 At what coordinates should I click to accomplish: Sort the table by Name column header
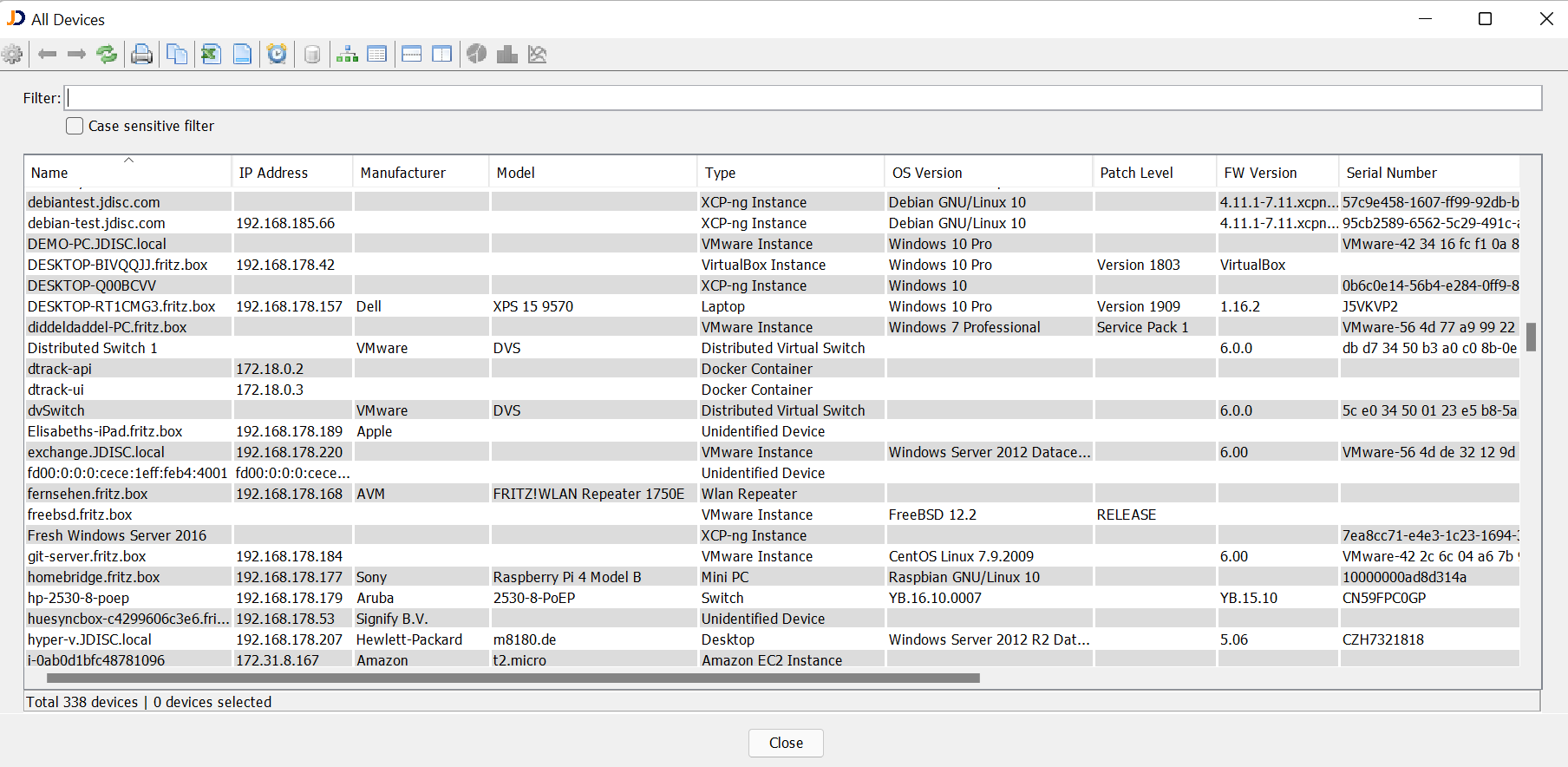coord(49,173)
